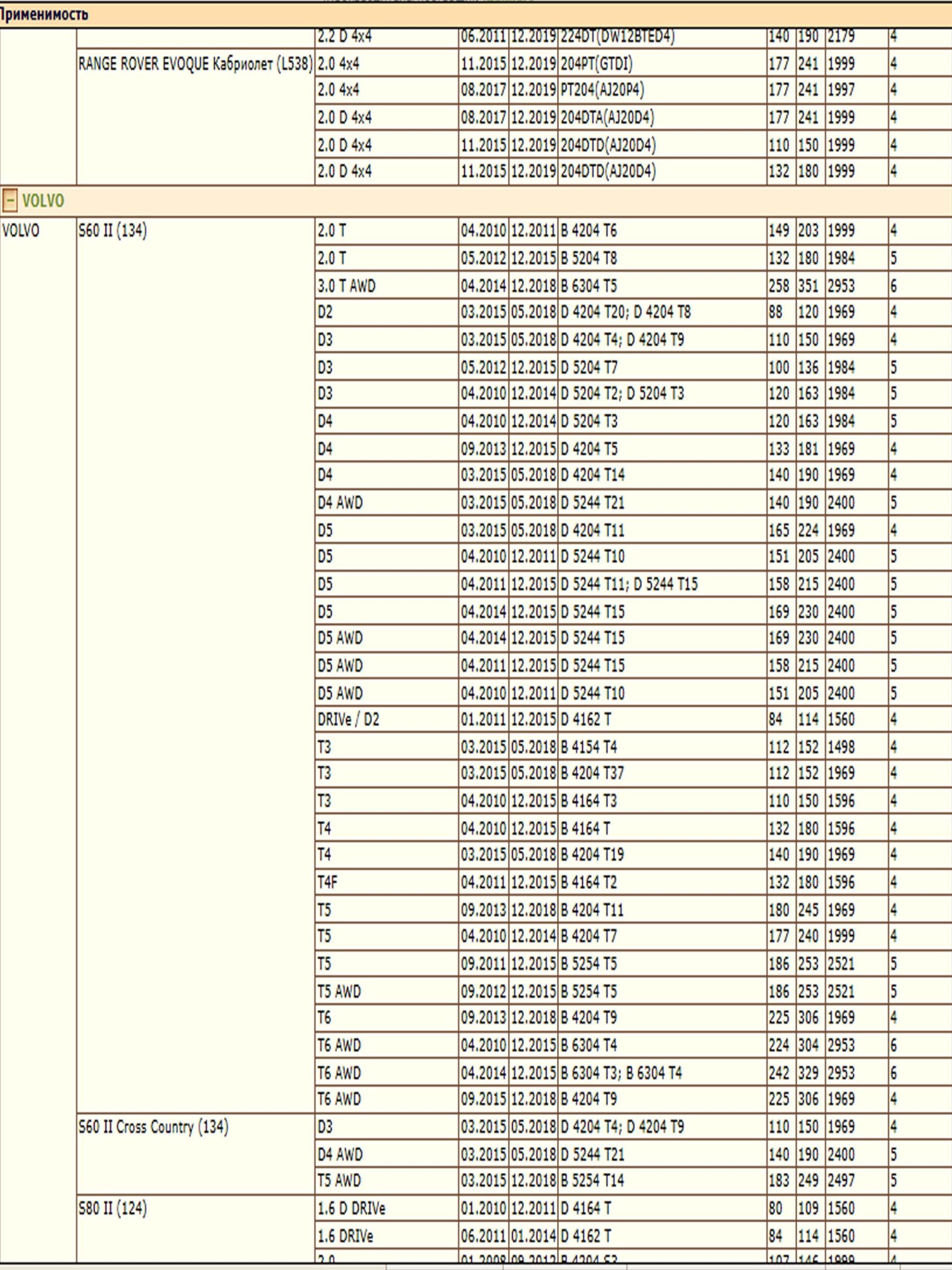Select the VOLVO brand cell in table
952x1270 pixels.
[21, 231]
